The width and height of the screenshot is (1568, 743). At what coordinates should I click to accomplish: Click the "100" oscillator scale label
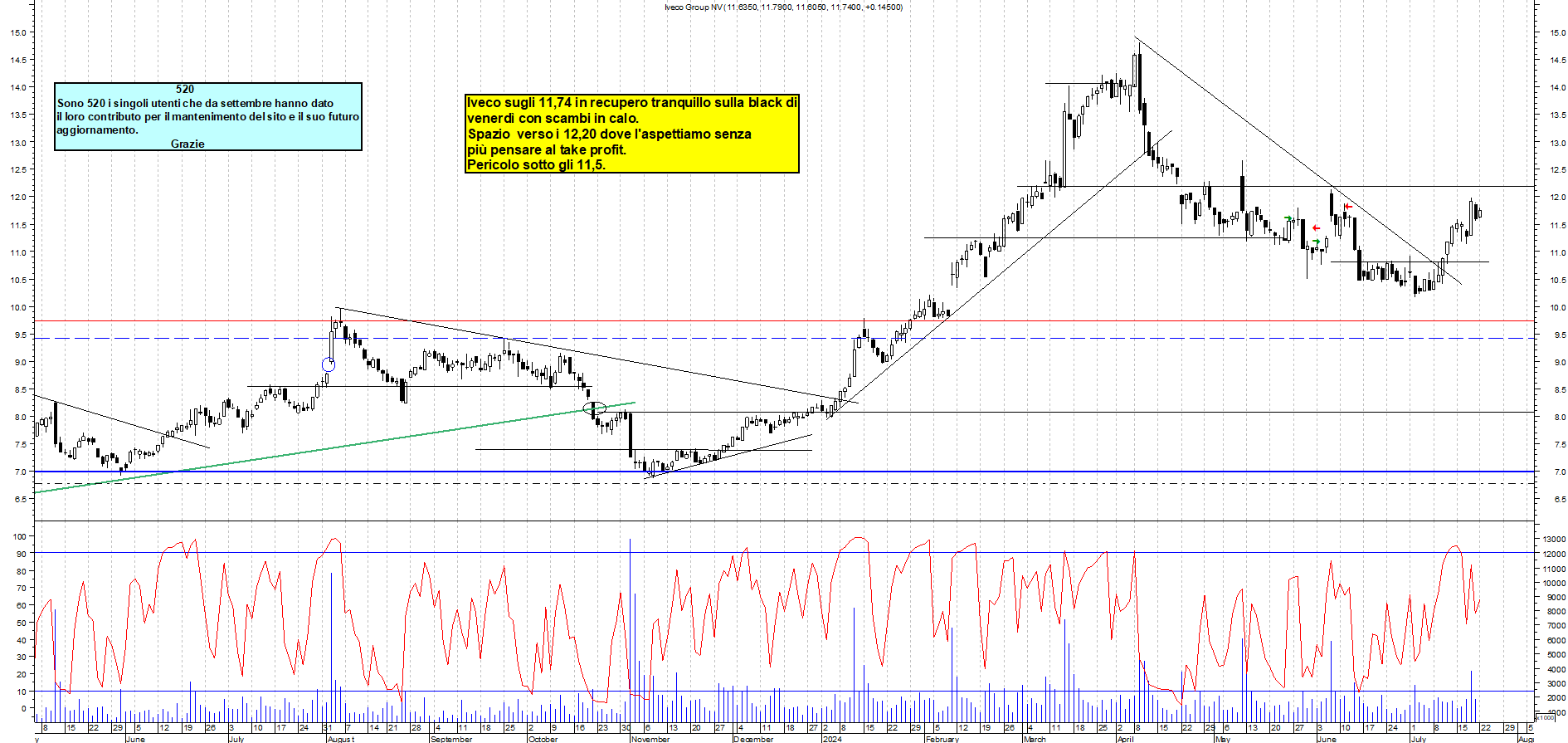(x=20, y=536)
